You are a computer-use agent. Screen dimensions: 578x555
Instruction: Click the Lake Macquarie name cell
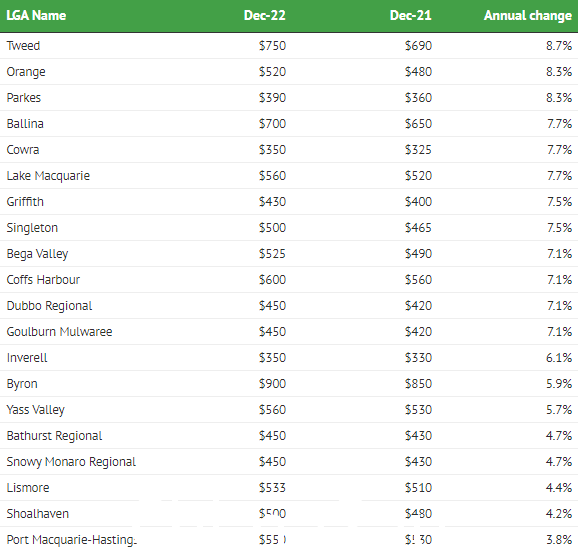point(48,176)
